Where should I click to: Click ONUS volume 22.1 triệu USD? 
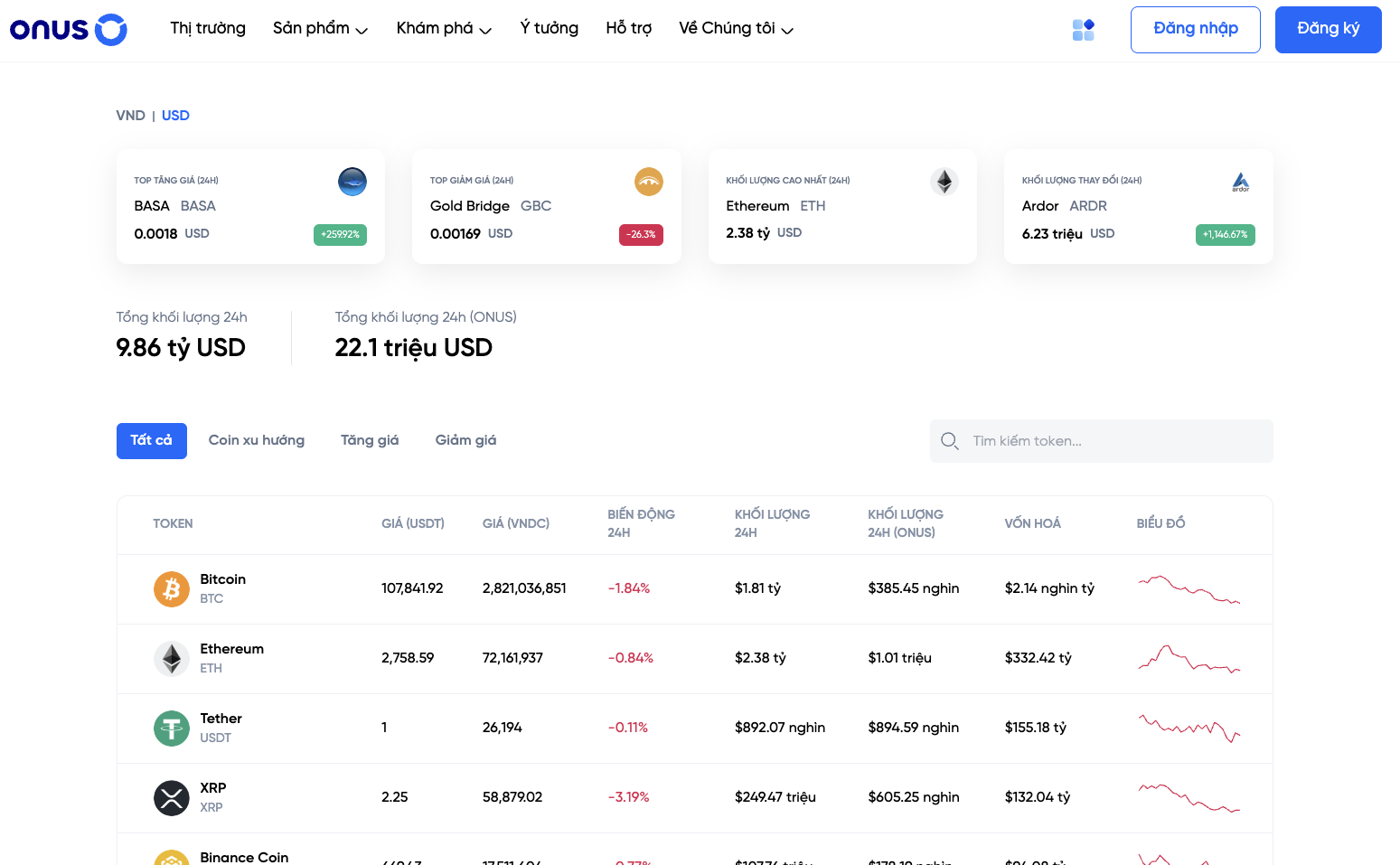[414, 348]
